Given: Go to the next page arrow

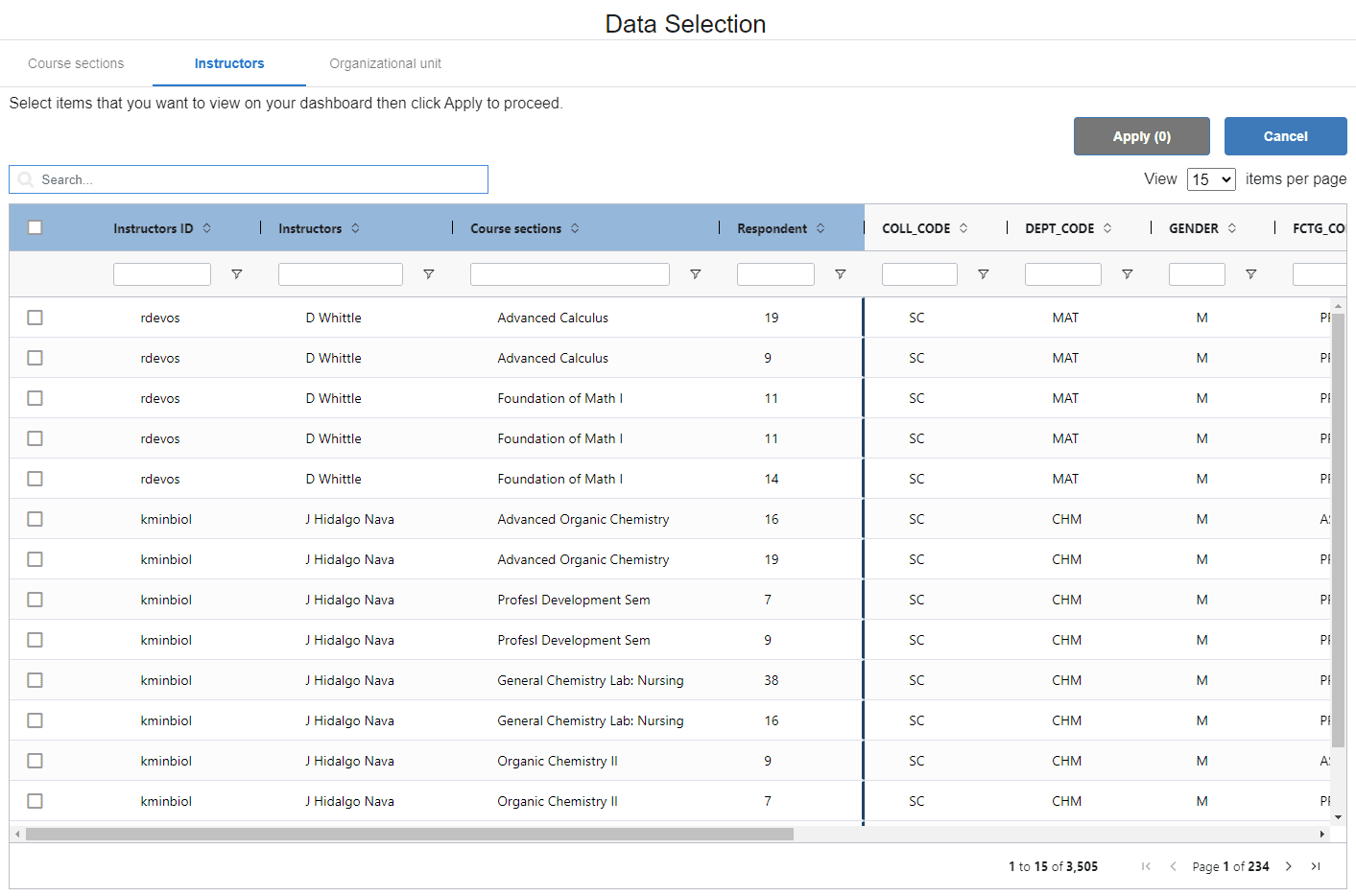Looking at the screenshot, I should (1289, 866).
